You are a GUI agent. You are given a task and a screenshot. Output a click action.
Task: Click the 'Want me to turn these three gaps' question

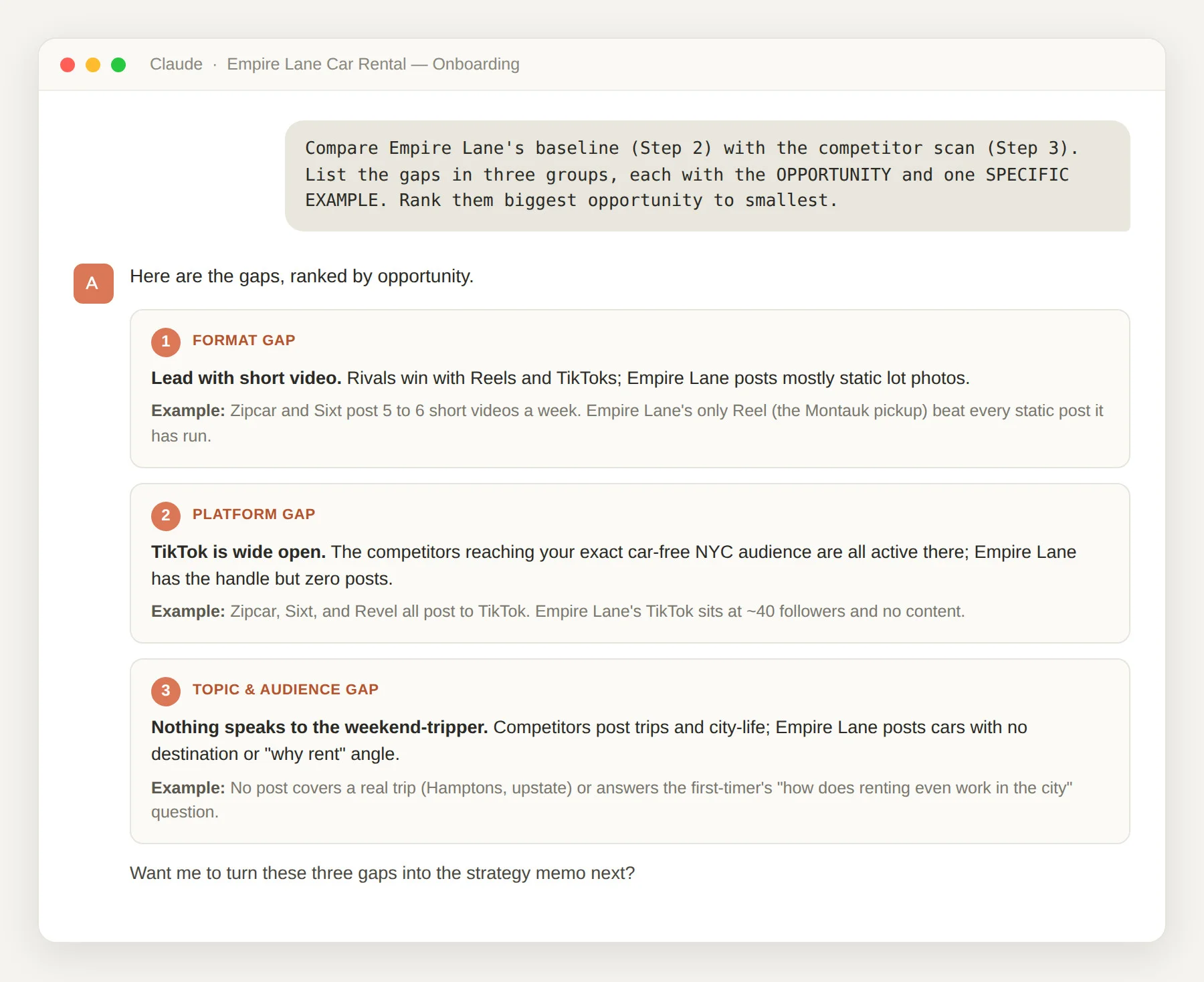click(382, 873)
